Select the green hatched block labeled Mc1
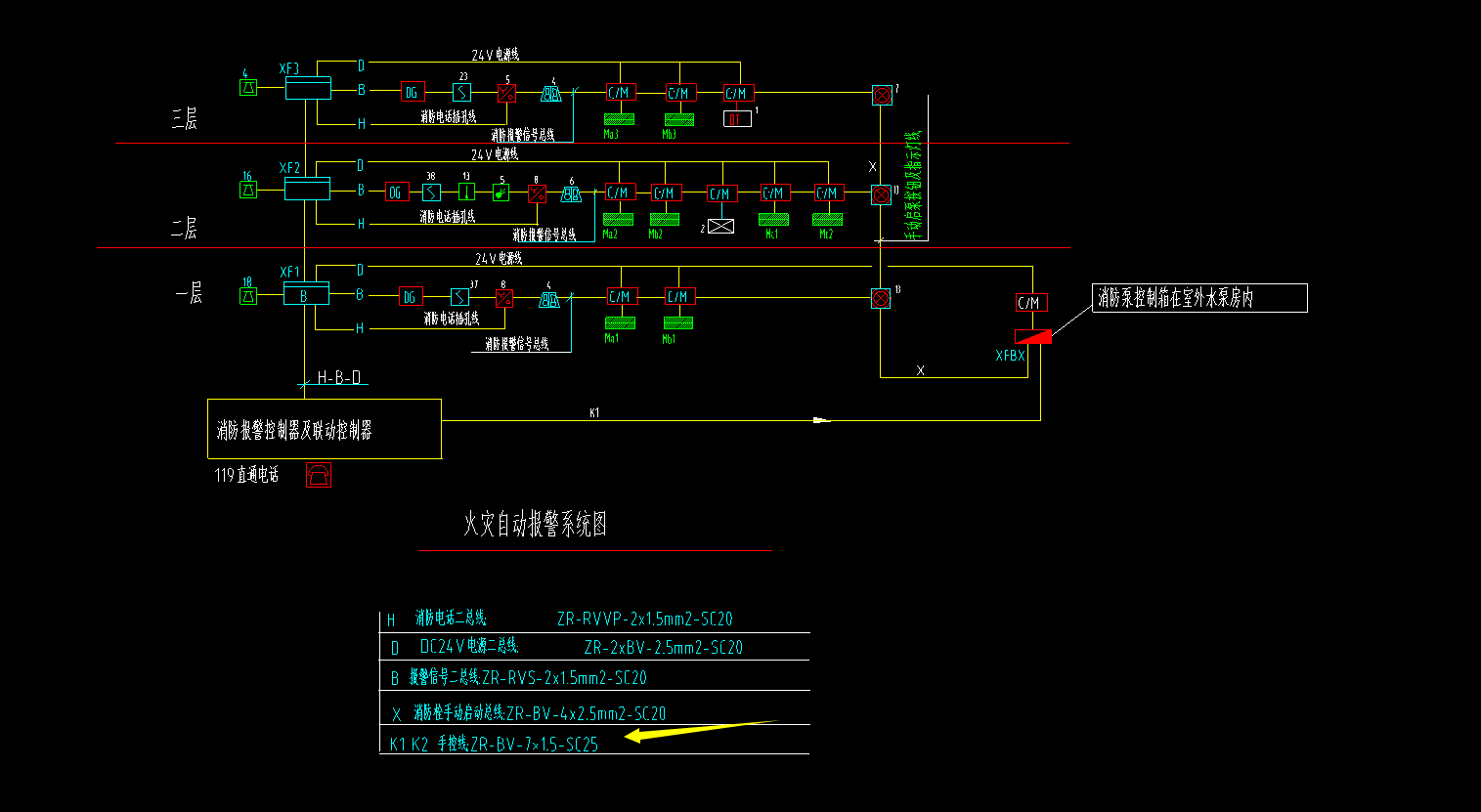The width and height of the screenshot is (1481, 812). pos(774,220)
